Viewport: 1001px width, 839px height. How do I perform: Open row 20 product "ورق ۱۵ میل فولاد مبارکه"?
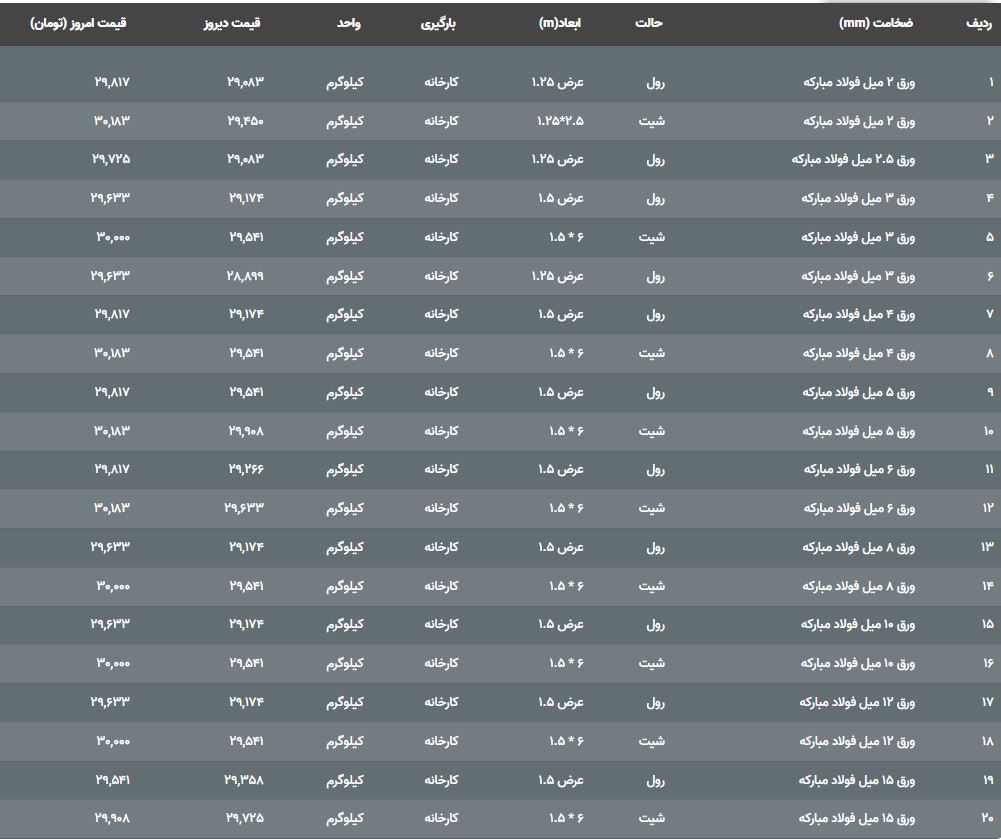(x=857, y=819)
